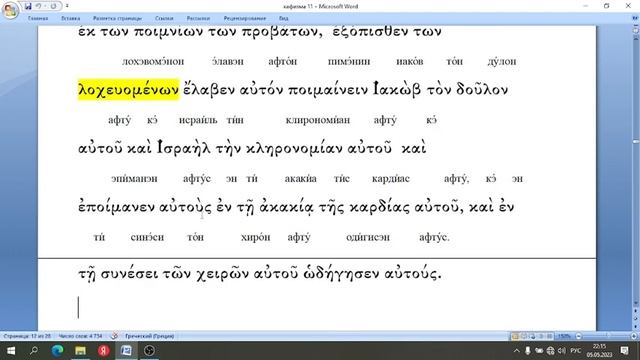This screenshot has height=360, width=640.
Task: Switch to Web Layout view button
Action: pos(533,336)
